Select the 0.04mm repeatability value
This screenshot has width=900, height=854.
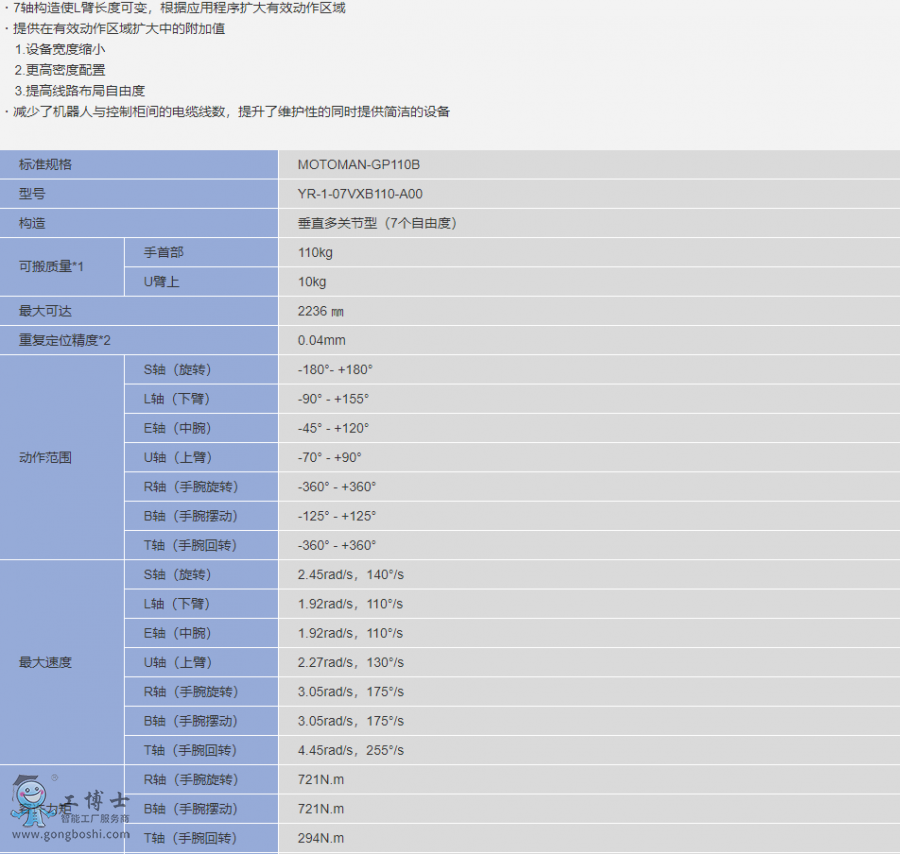coord(321,340)
